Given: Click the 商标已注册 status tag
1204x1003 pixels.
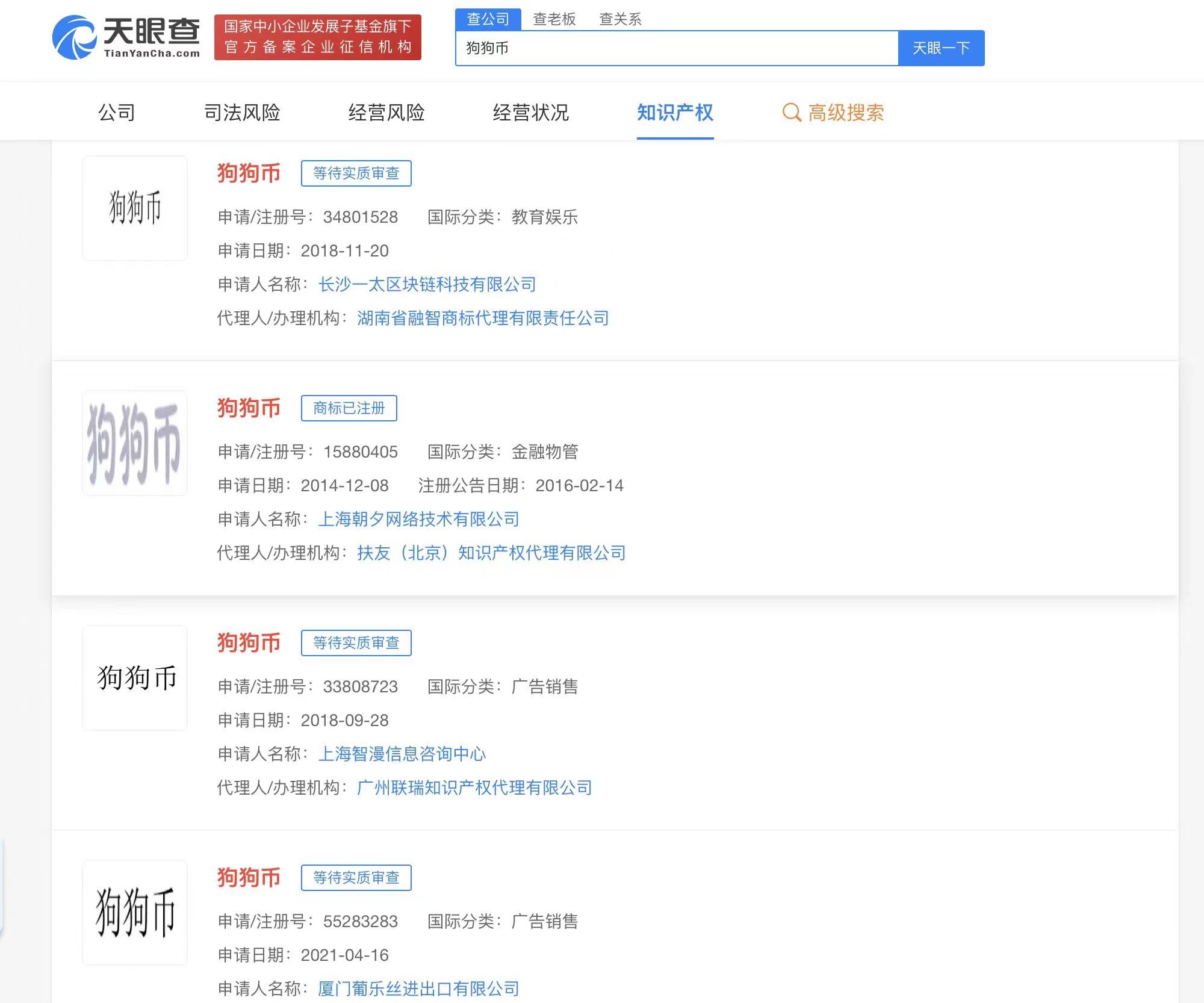Looking at the screenshot, I should tap(349, 408).
